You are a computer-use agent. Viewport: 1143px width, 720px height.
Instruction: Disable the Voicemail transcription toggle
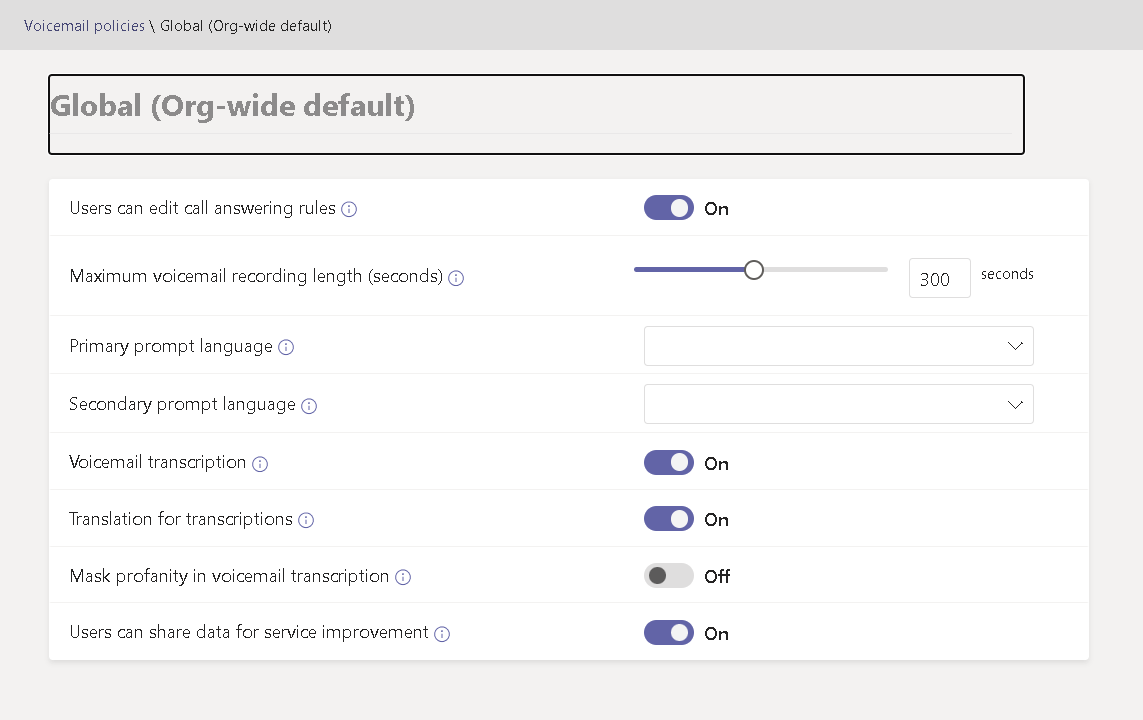point(669,463)
